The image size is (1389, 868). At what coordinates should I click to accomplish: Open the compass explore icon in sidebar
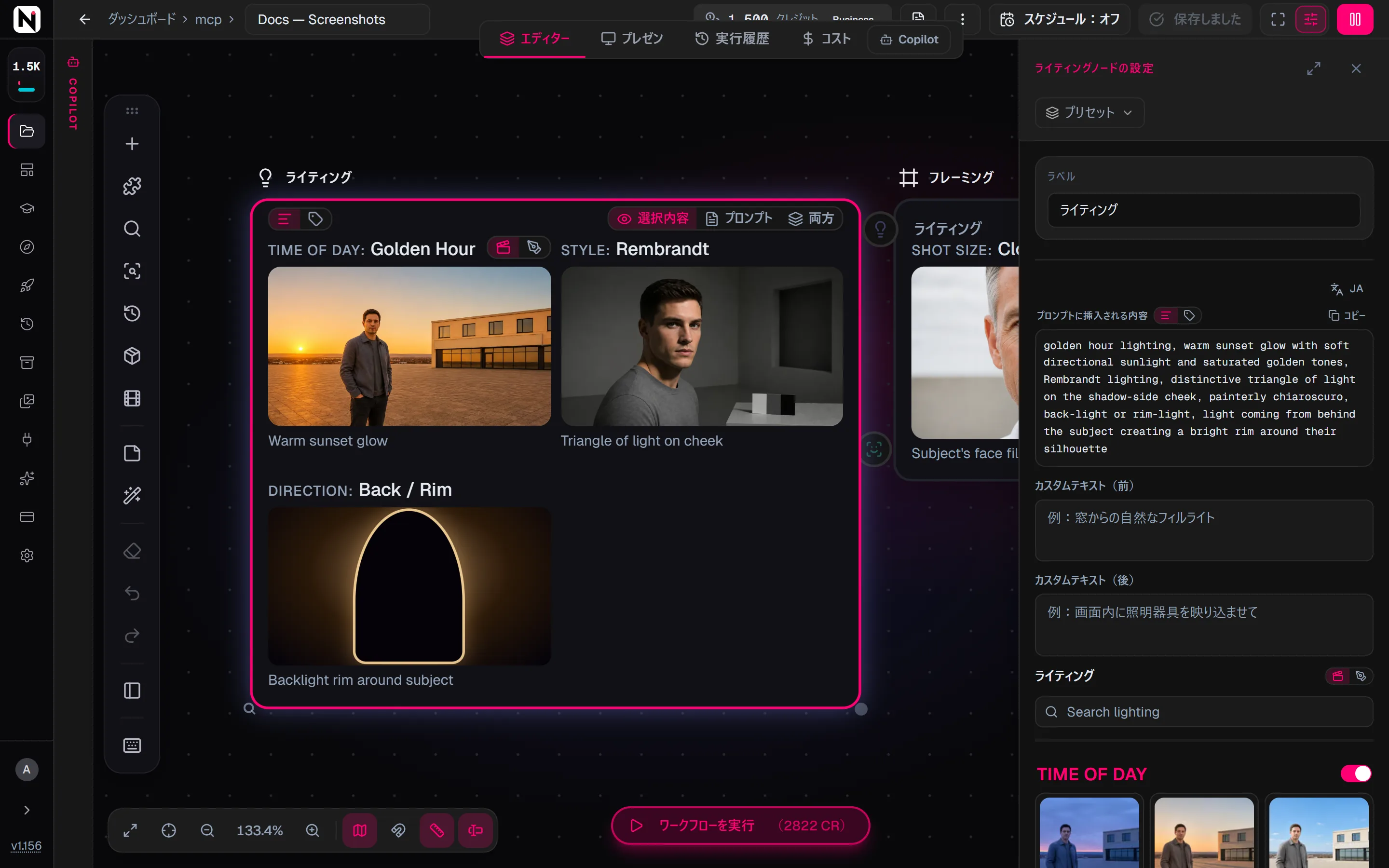click(x=27, y=247)
